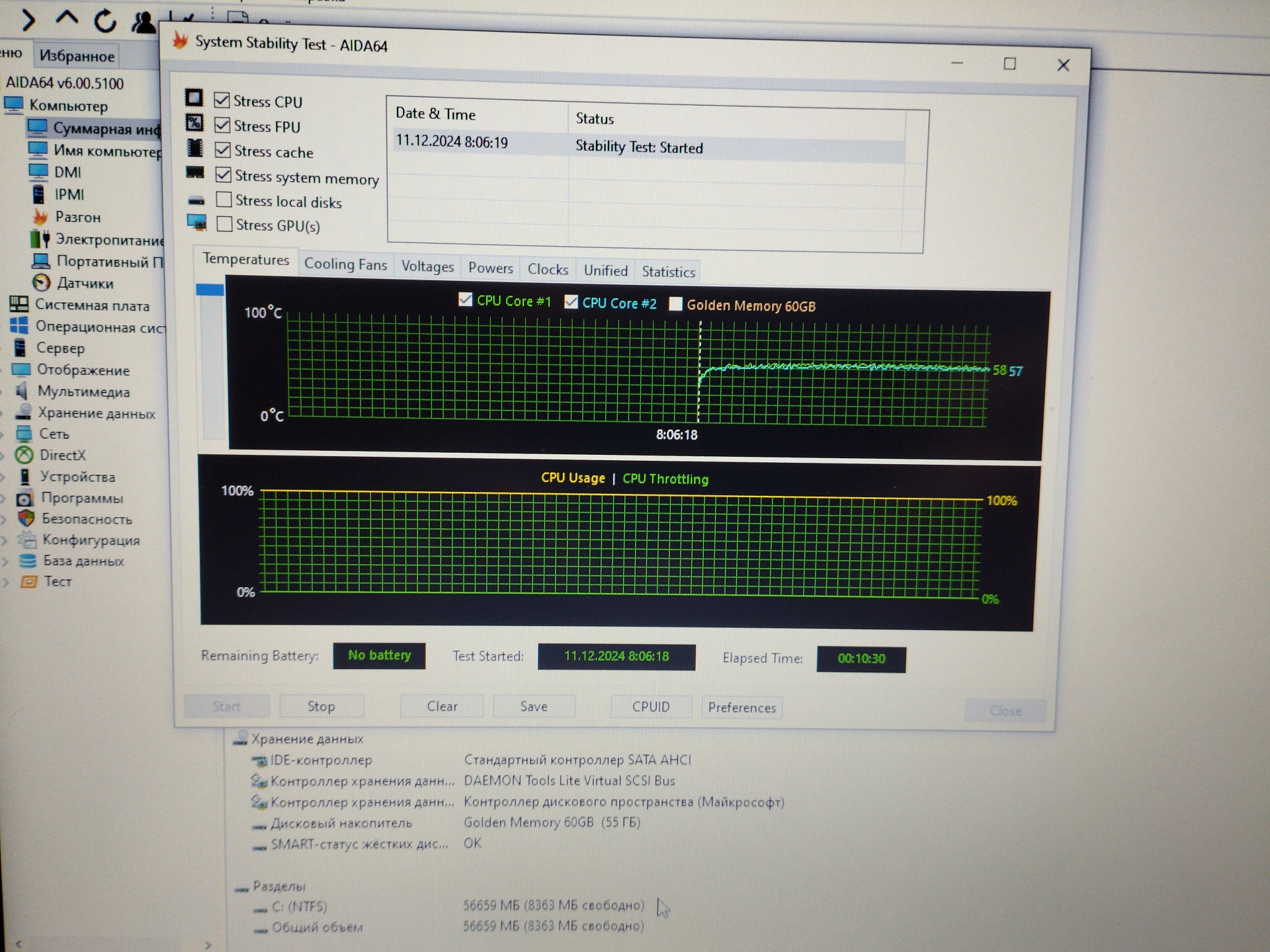Select the SMART-статус жёстких дисков row
This screenshot has height=952, width=1270.
(x=366, y=844)
